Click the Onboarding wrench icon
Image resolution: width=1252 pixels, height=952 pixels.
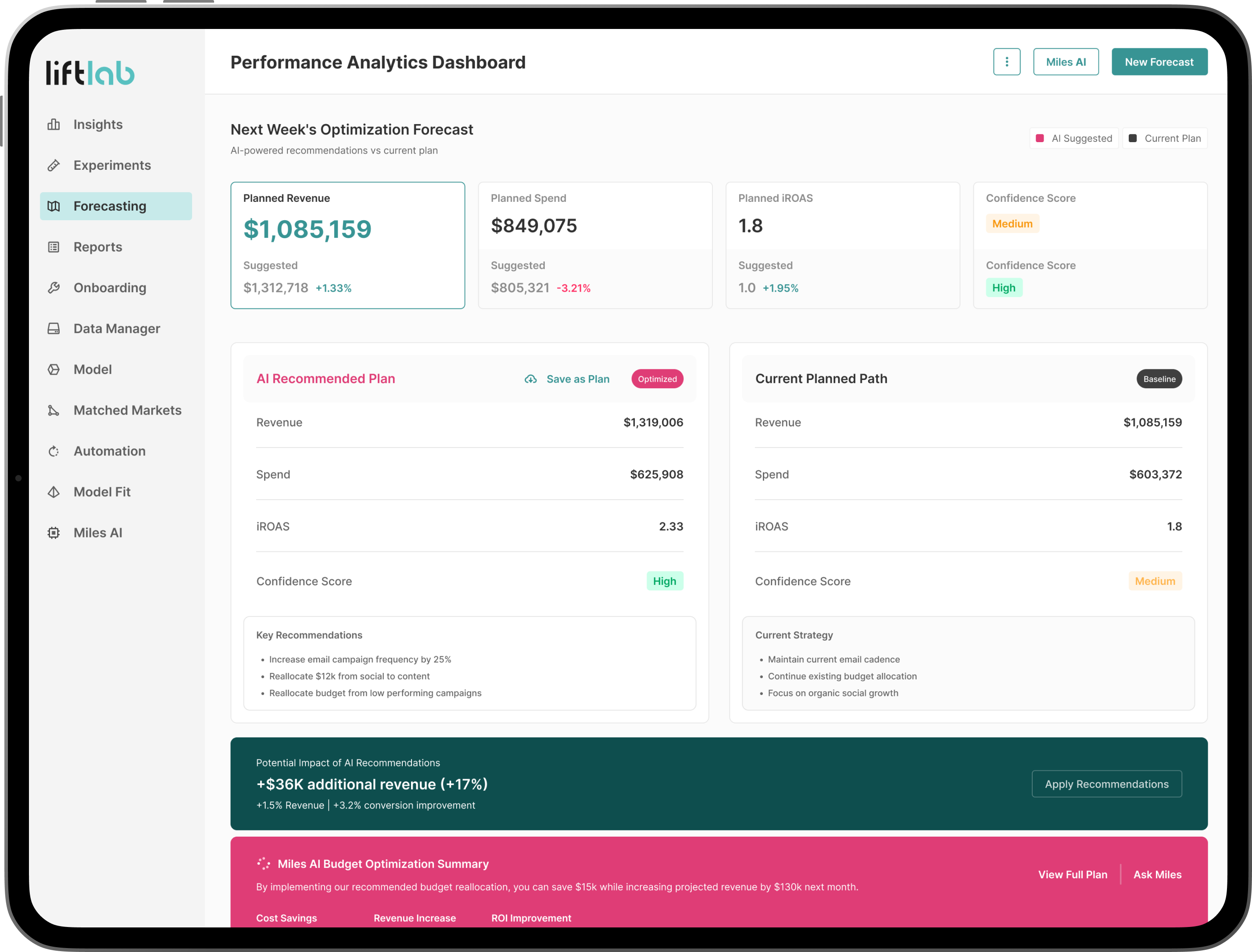pos(54,288)
